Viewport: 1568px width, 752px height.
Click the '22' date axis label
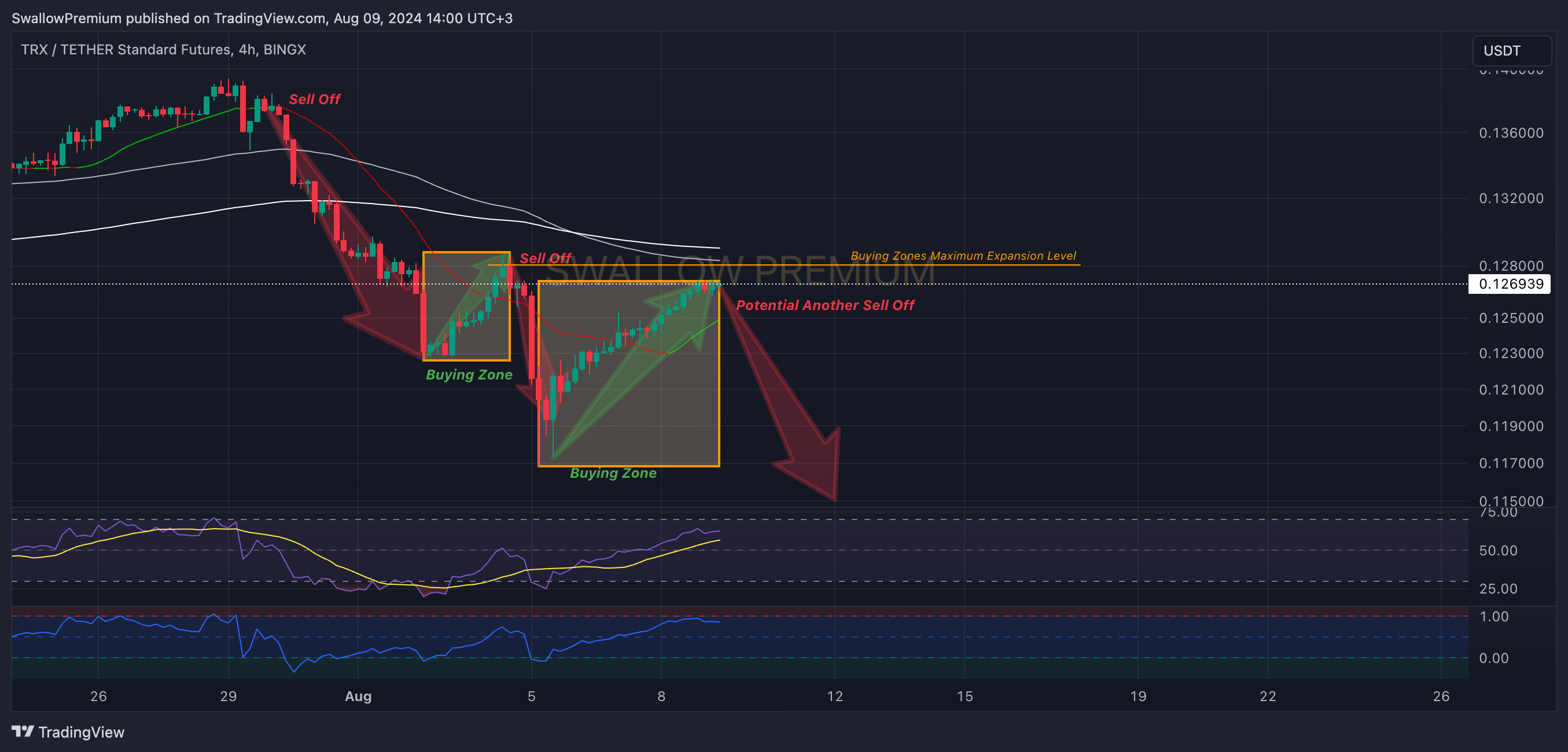pyautogui.click(x=1267, y=696)
